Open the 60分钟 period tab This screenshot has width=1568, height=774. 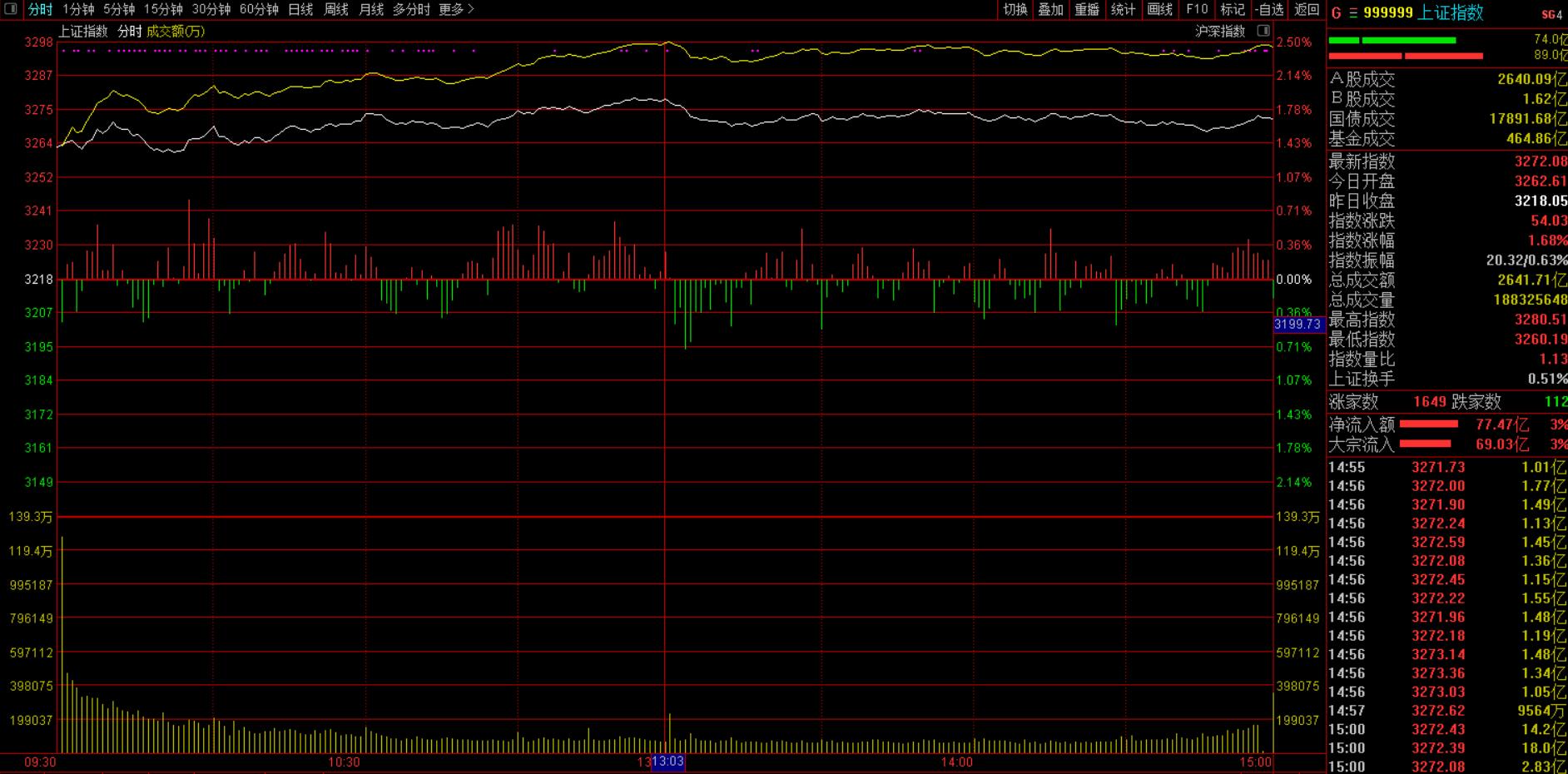click(259, 9)
